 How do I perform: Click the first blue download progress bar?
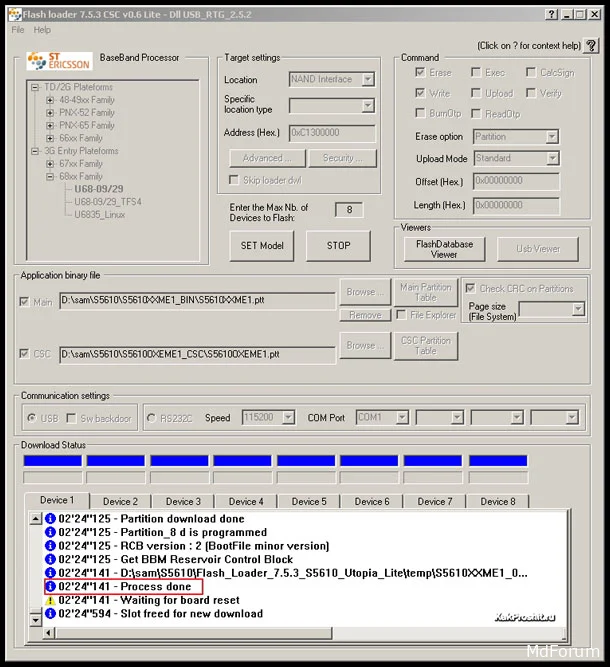click(52, 461)
